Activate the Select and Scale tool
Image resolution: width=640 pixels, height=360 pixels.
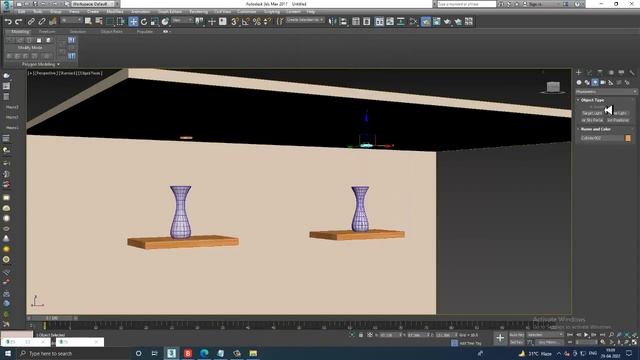tap(154, 22)
